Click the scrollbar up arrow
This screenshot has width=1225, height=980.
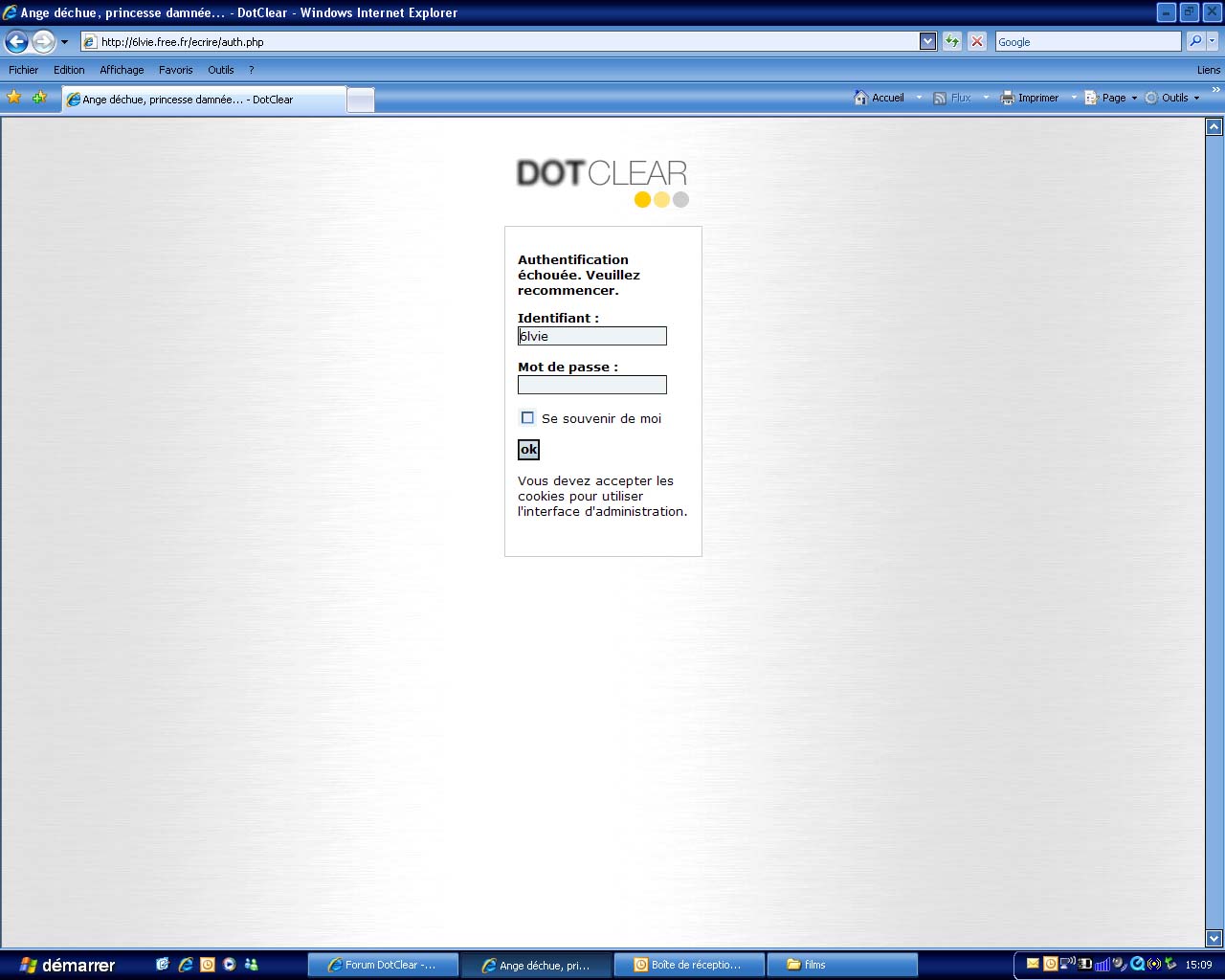[x=1214, y=126]
